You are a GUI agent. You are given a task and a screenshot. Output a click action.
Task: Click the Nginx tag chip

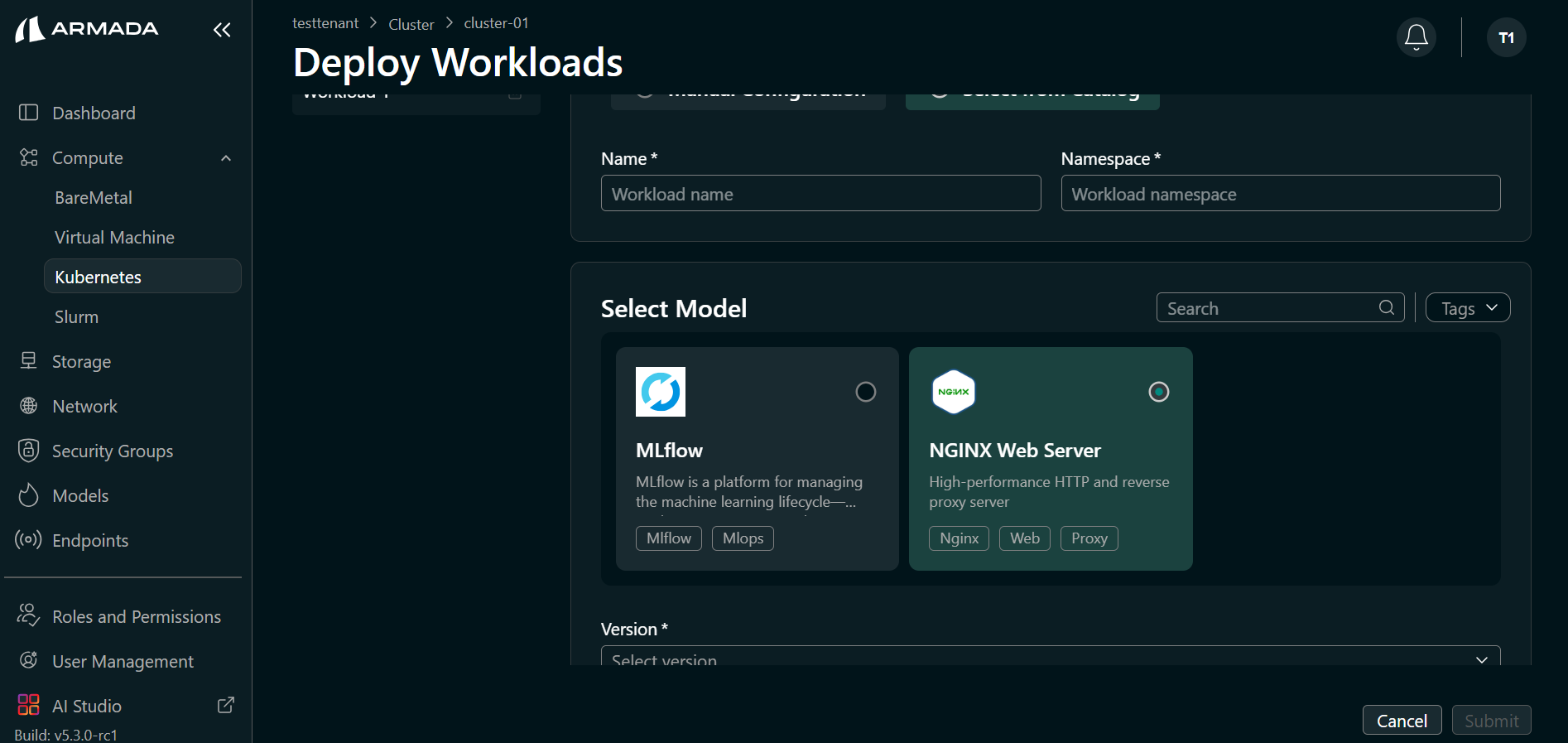click(959, 538)
